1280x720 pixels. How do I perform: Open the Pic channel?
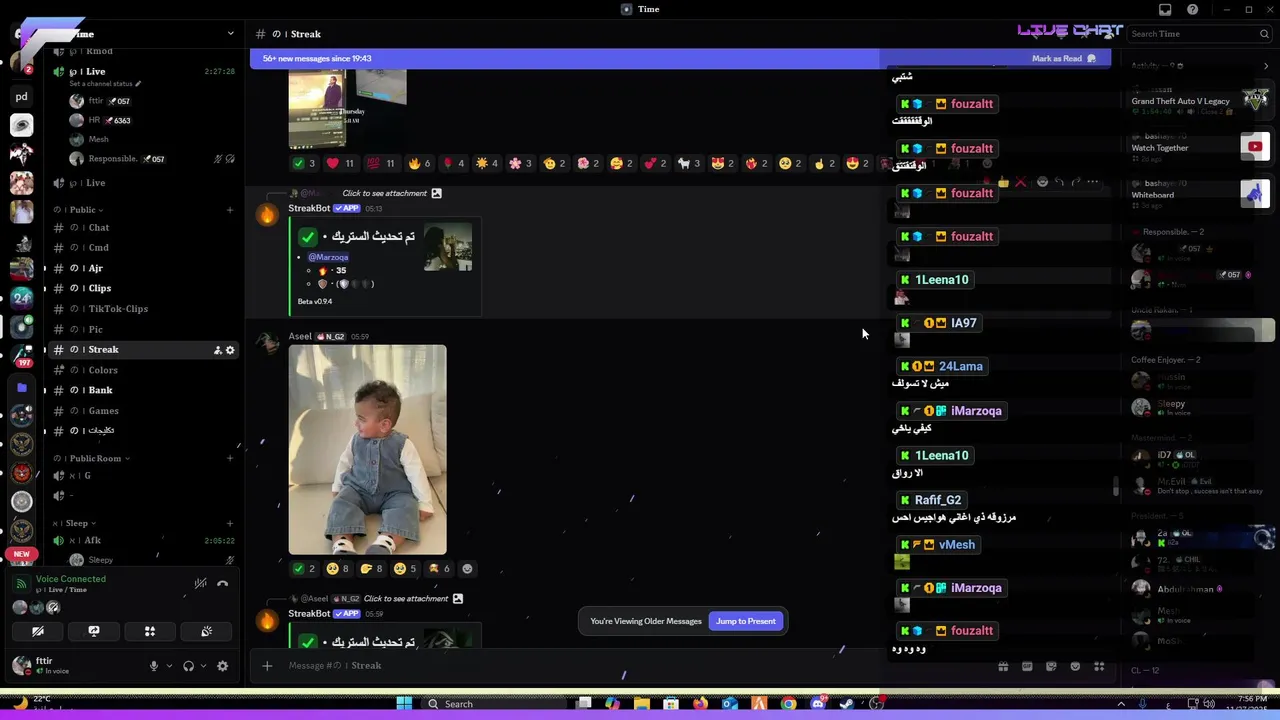click(x=142, y=329)
